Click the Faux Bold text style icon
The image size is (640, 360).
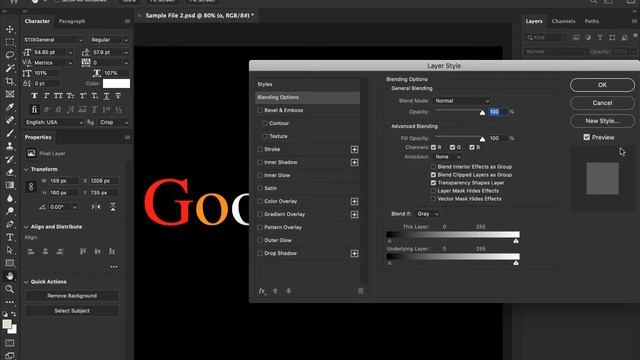pos(34,96)
